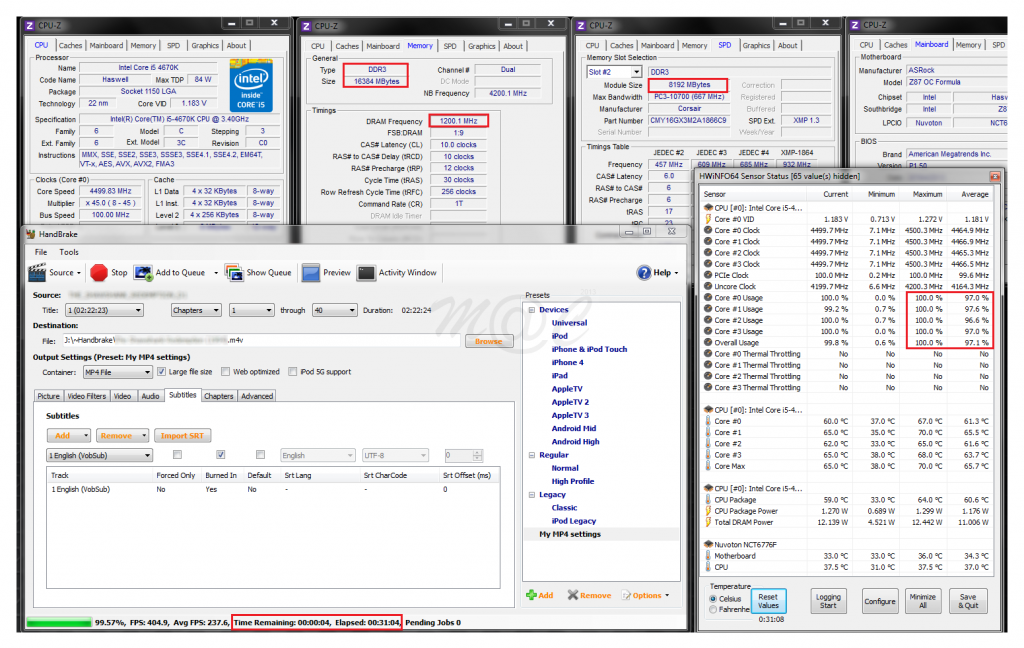The height and width of the screenshot is (648, 1024).
Task: Click the Add to Queue icon
Action: coord(143,273)
